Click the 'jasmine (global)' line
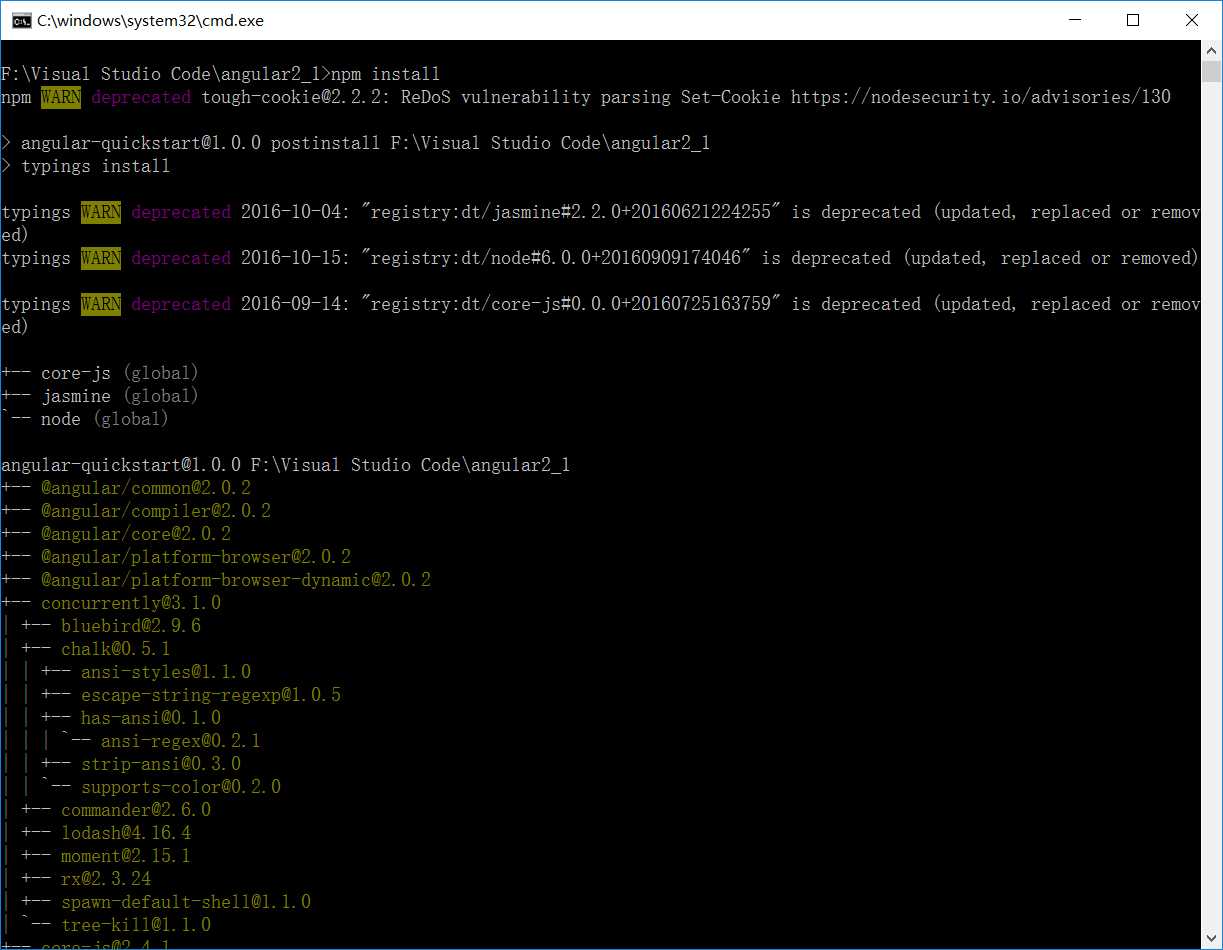Viewport: 1223px width, 950px height. click(120, 396)
